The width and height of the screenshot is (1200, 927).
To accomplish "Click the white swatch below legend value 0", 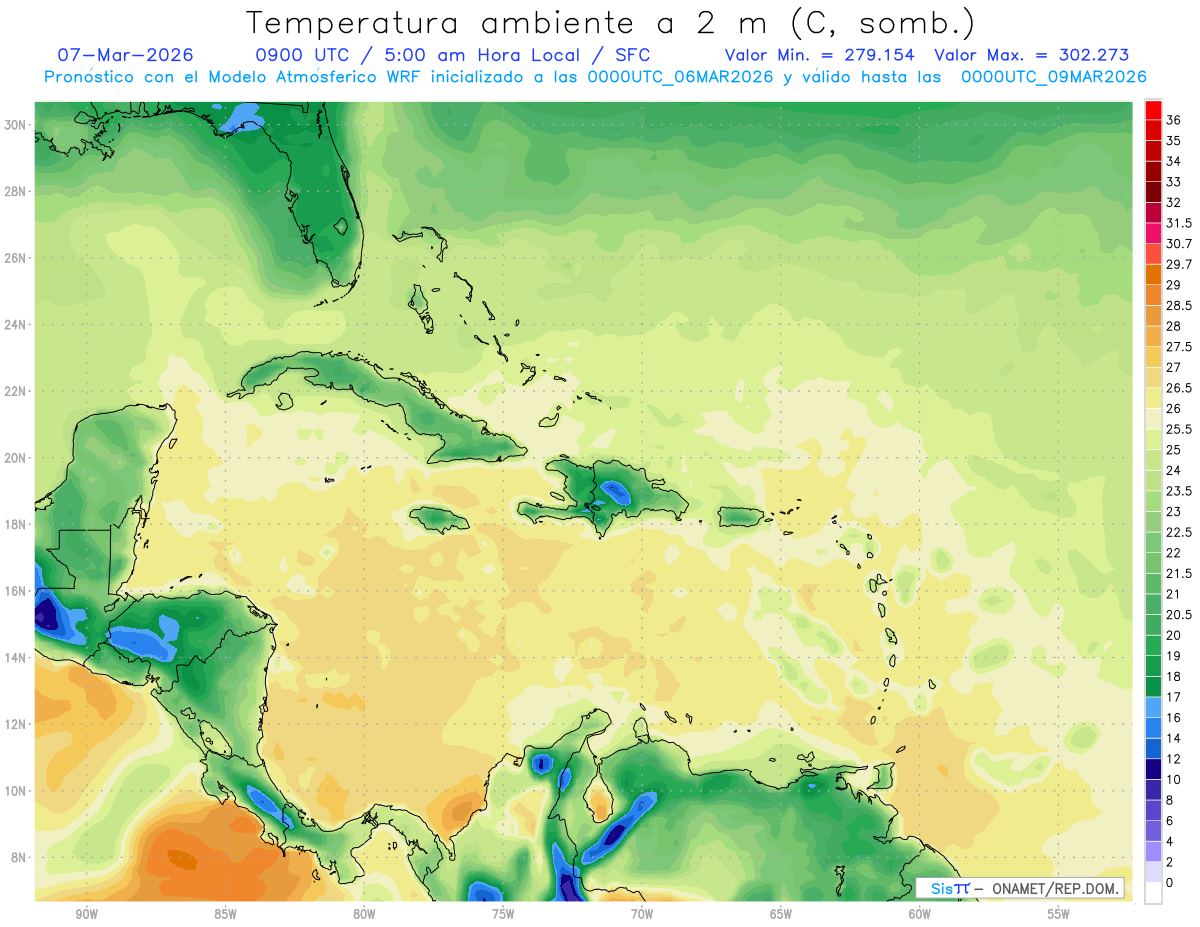I will pos(1153,893).
